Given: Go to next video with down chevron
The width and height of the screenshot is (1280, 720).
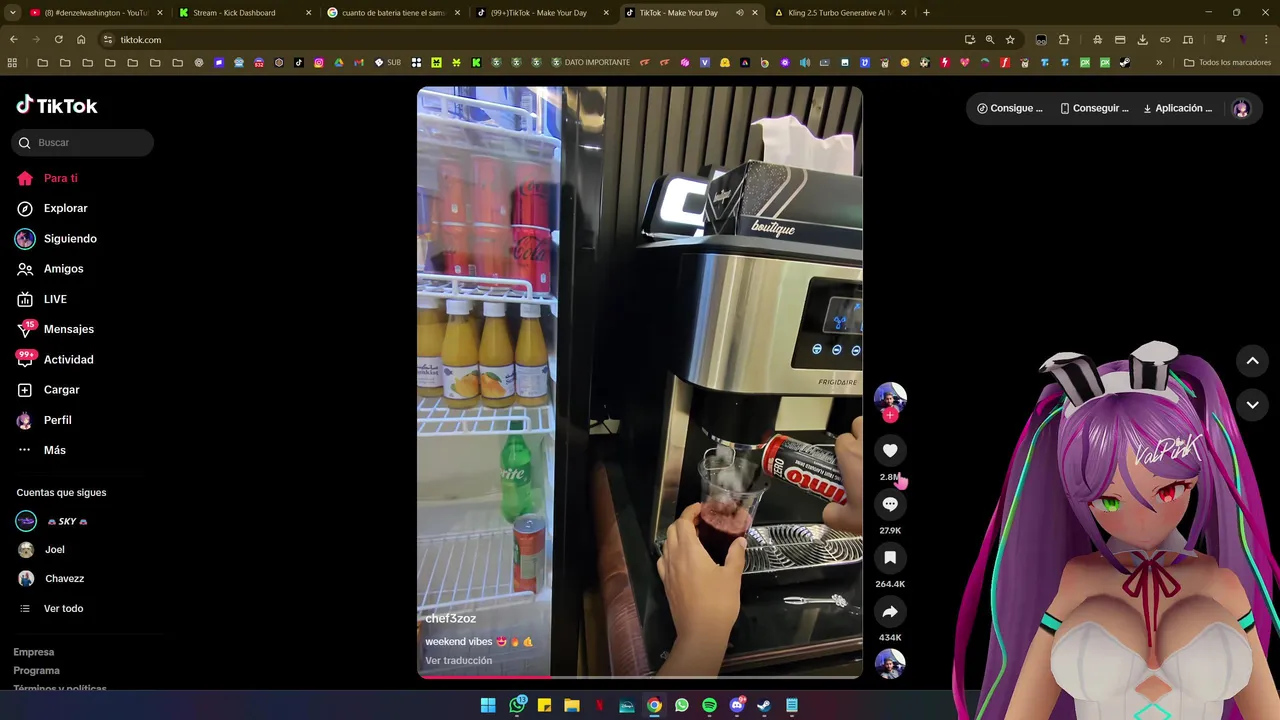Looking at the screenshot, I should (x=1252, y=405).
